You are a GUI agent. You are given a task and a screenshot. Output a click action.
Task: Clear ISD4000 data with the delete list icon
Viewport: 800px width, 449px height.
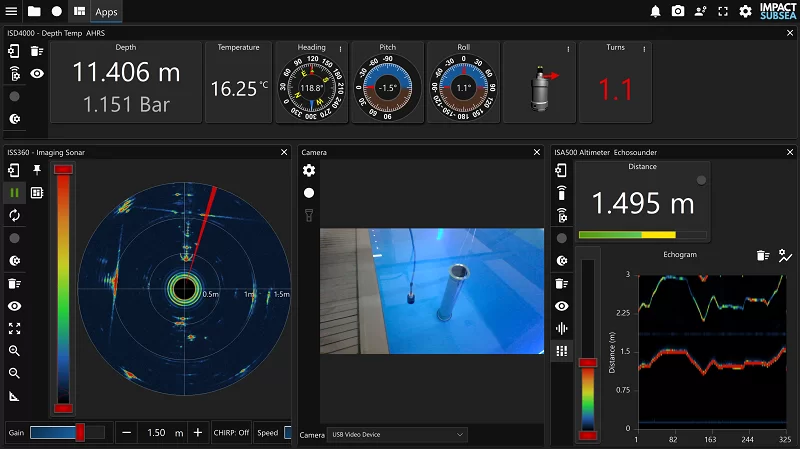[x=37, y=51]
